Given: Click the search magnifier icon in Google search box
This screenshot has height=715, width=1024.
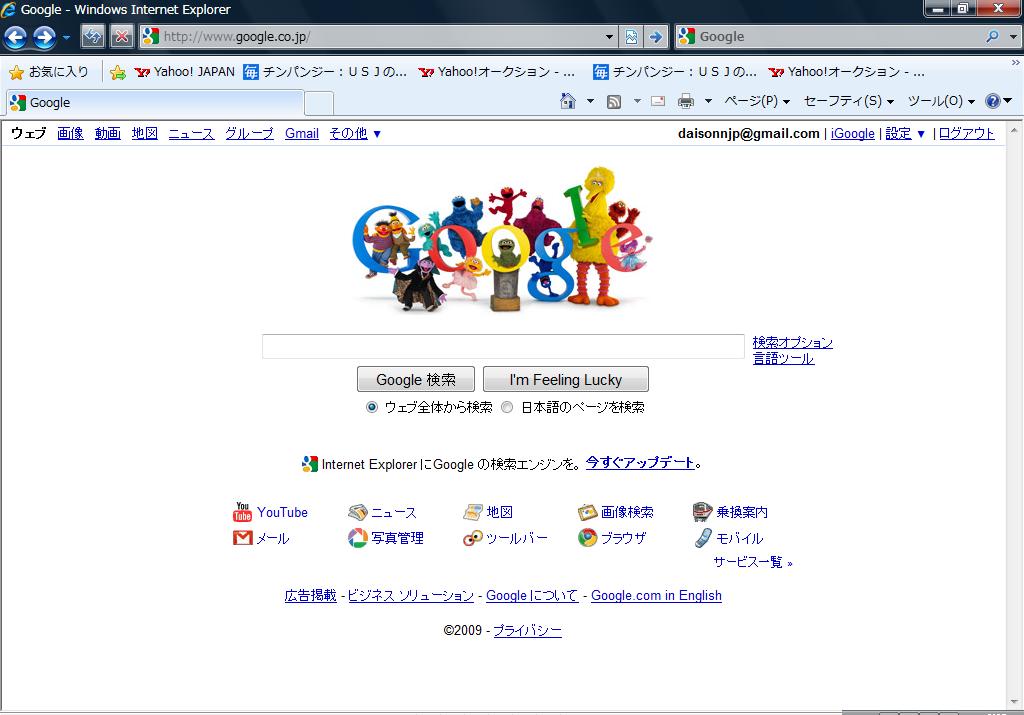Looking at the screenshot, I should click(x=993, y=37).
